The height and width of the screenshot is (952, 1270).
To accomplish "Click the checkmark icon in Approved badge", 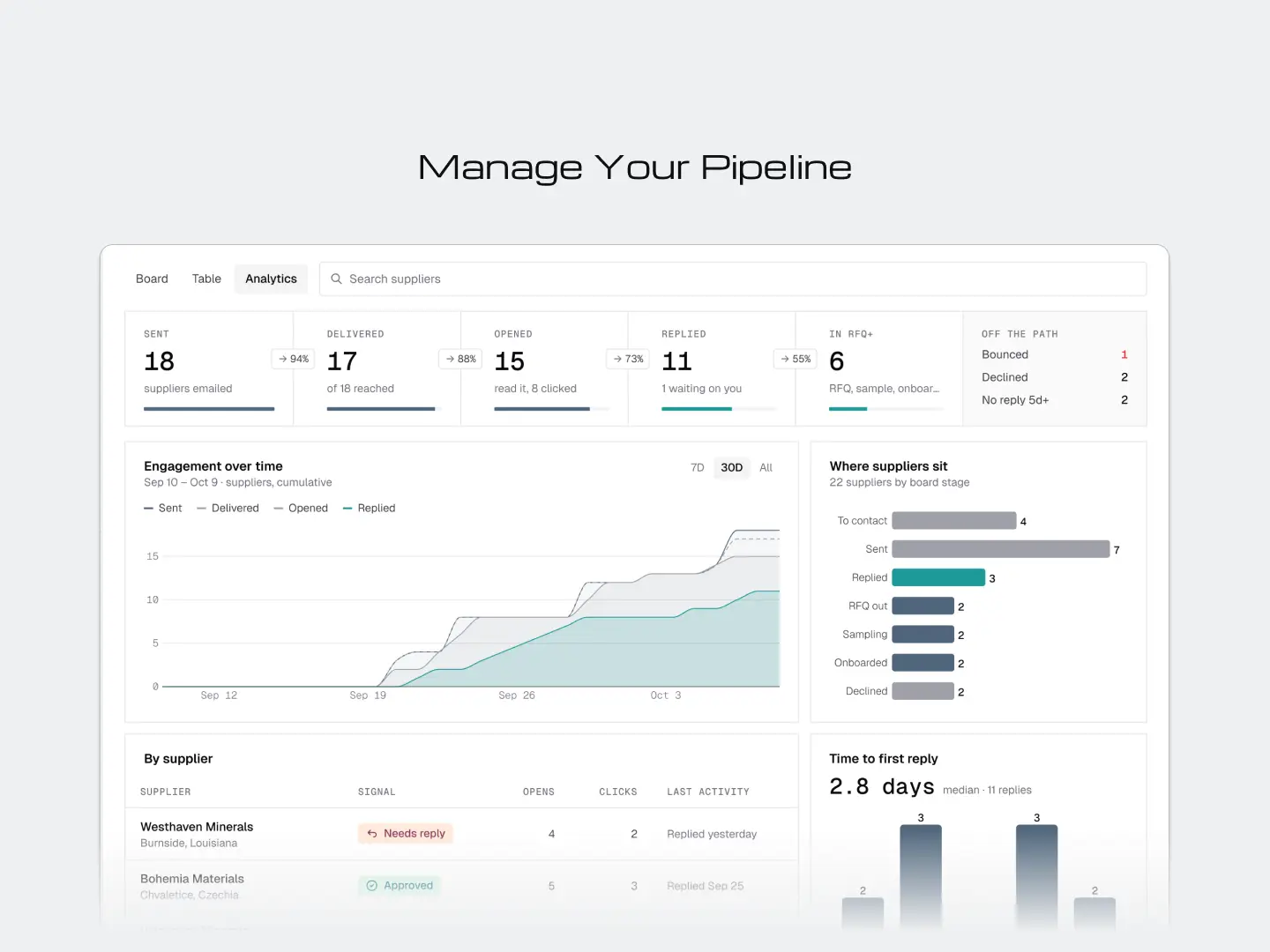I will pyautogui.click(x=372, y=886).
